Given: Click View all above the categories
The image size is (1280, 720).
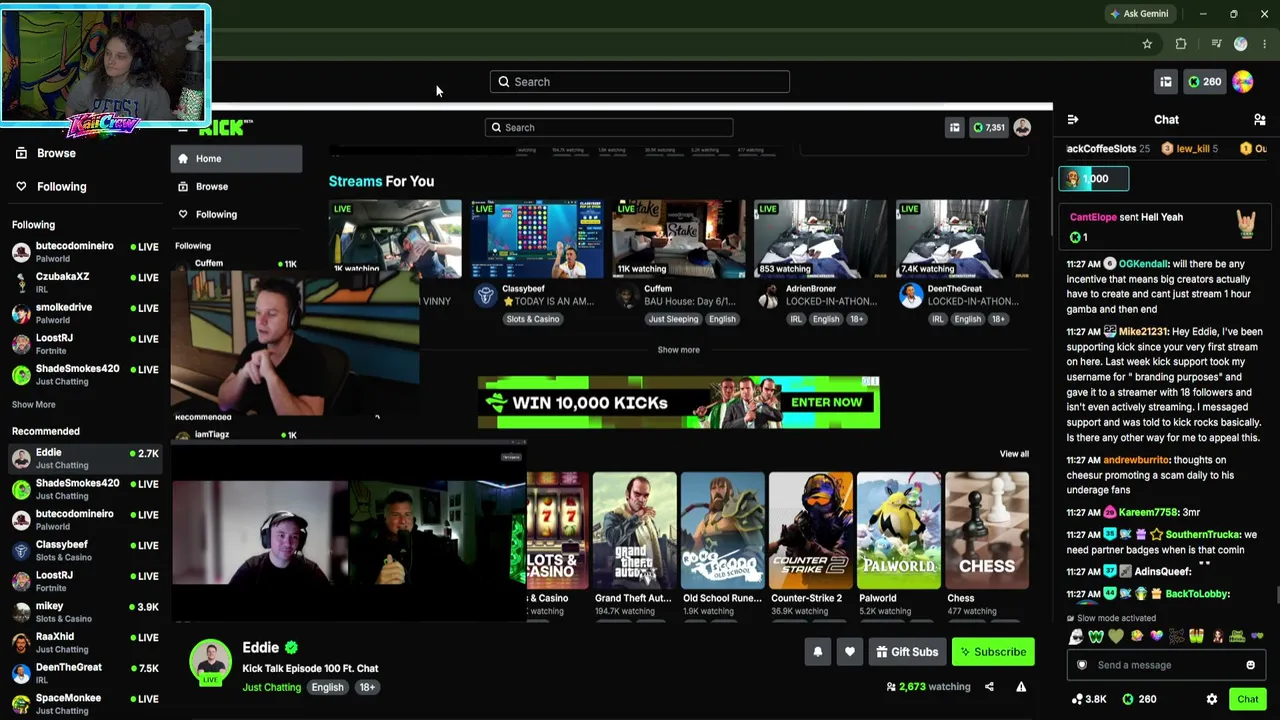Looking at the screenshot, I should click(x=1014, y=454).
